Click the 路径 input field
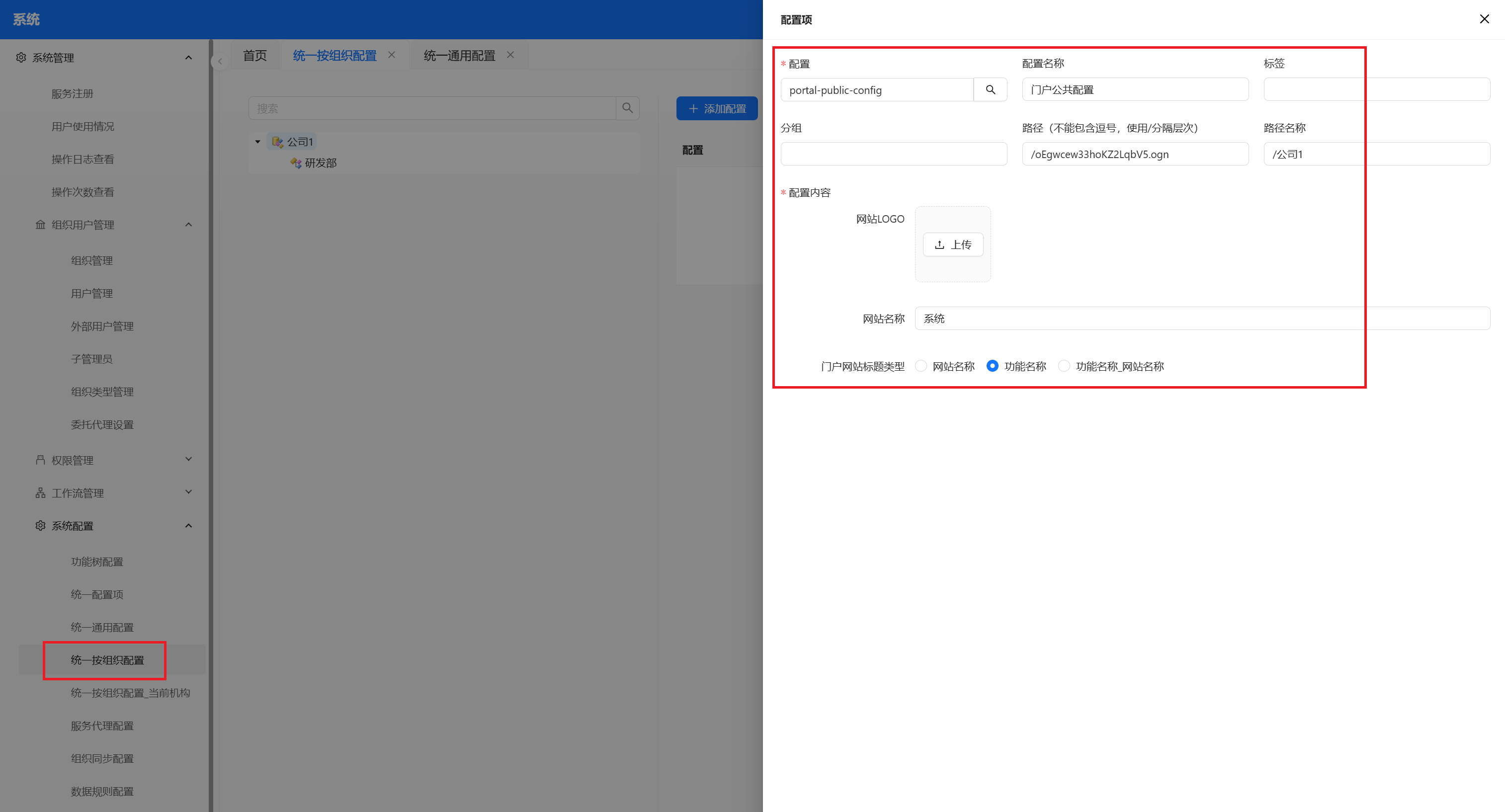 point(1135,154)
